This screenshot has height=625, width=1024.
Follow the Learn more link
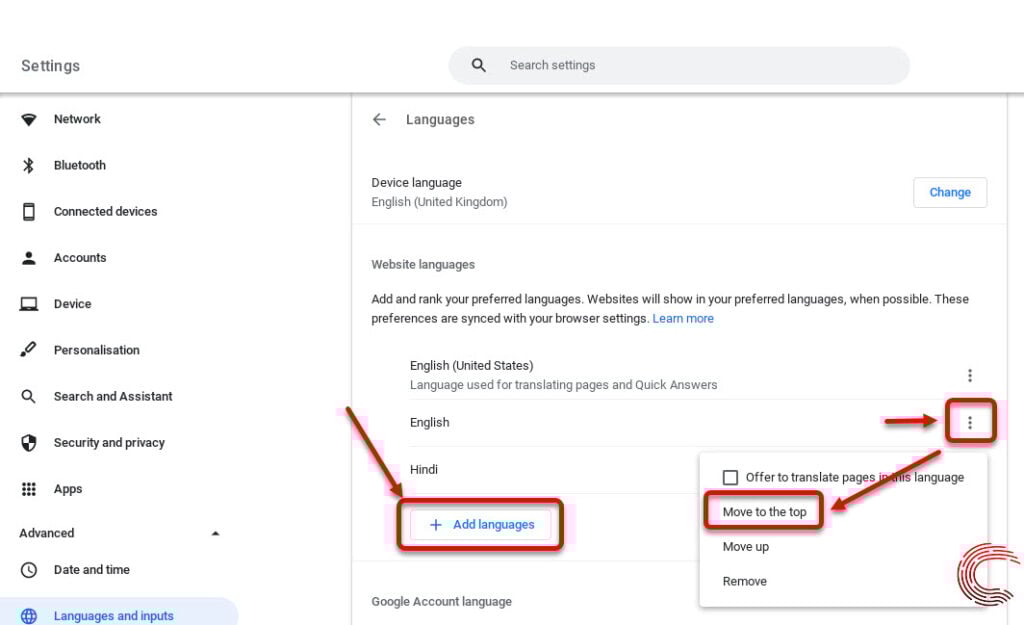click(682, 319)
